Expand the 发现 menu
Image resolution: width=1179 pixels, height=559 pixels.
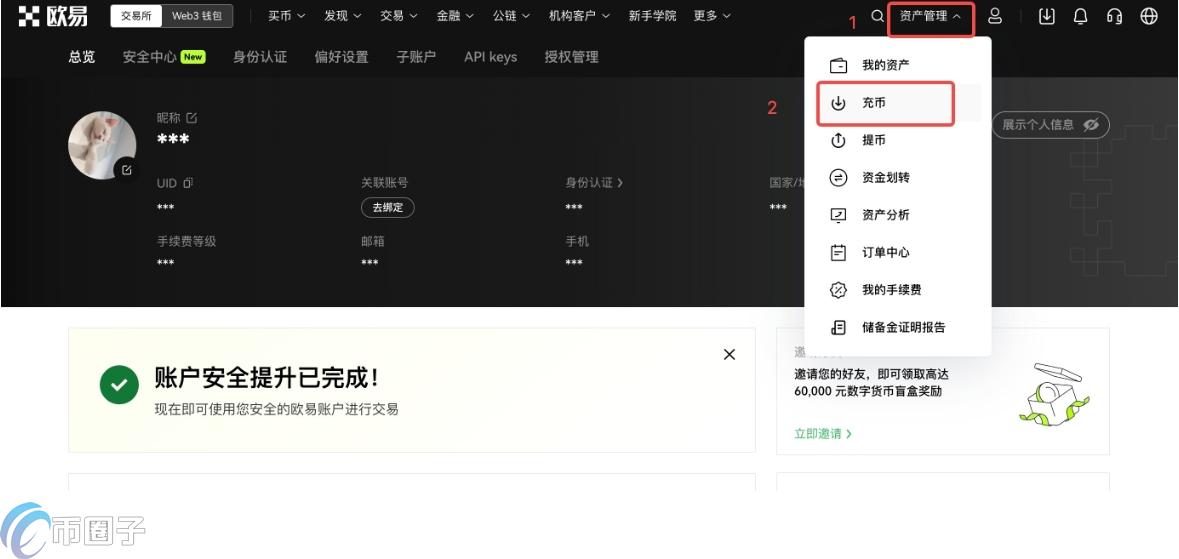[343, 16]
